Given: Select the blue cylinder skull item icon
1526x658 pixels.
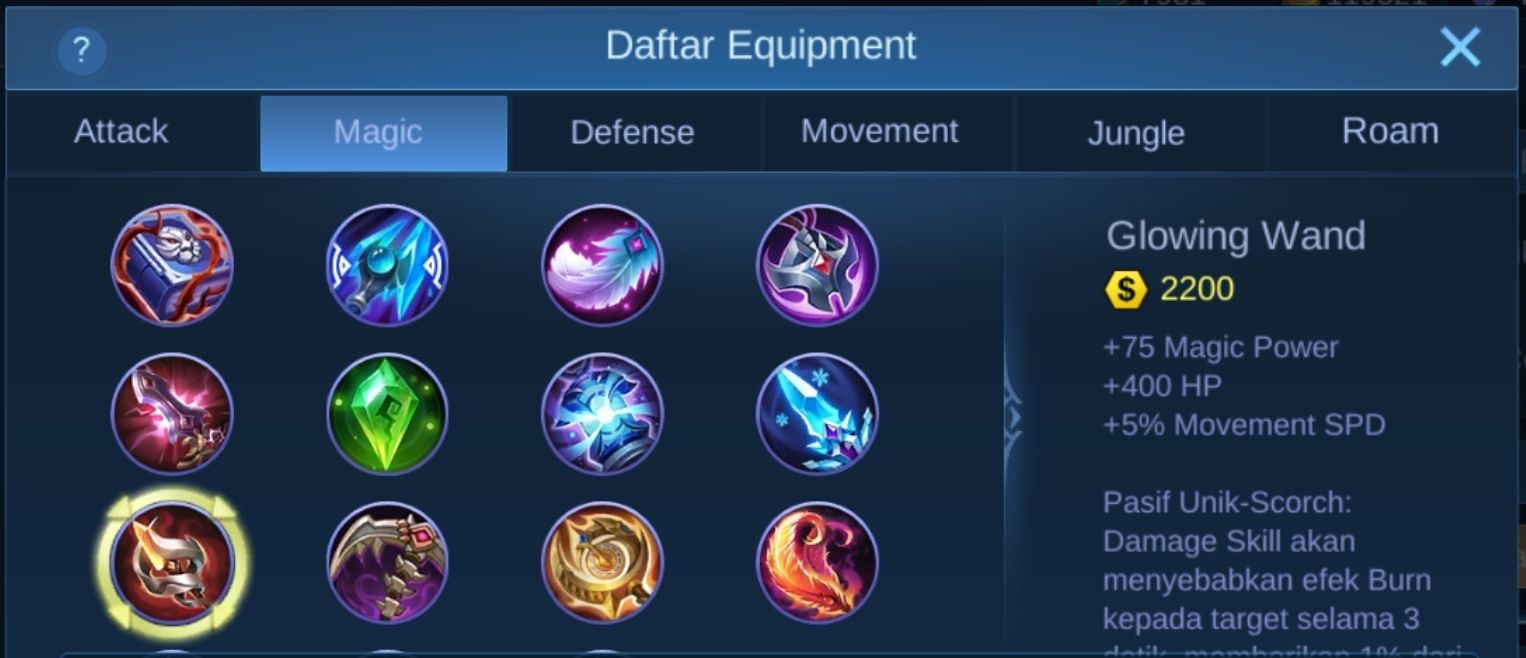Looking at the screenshot, I should point(172,265).
